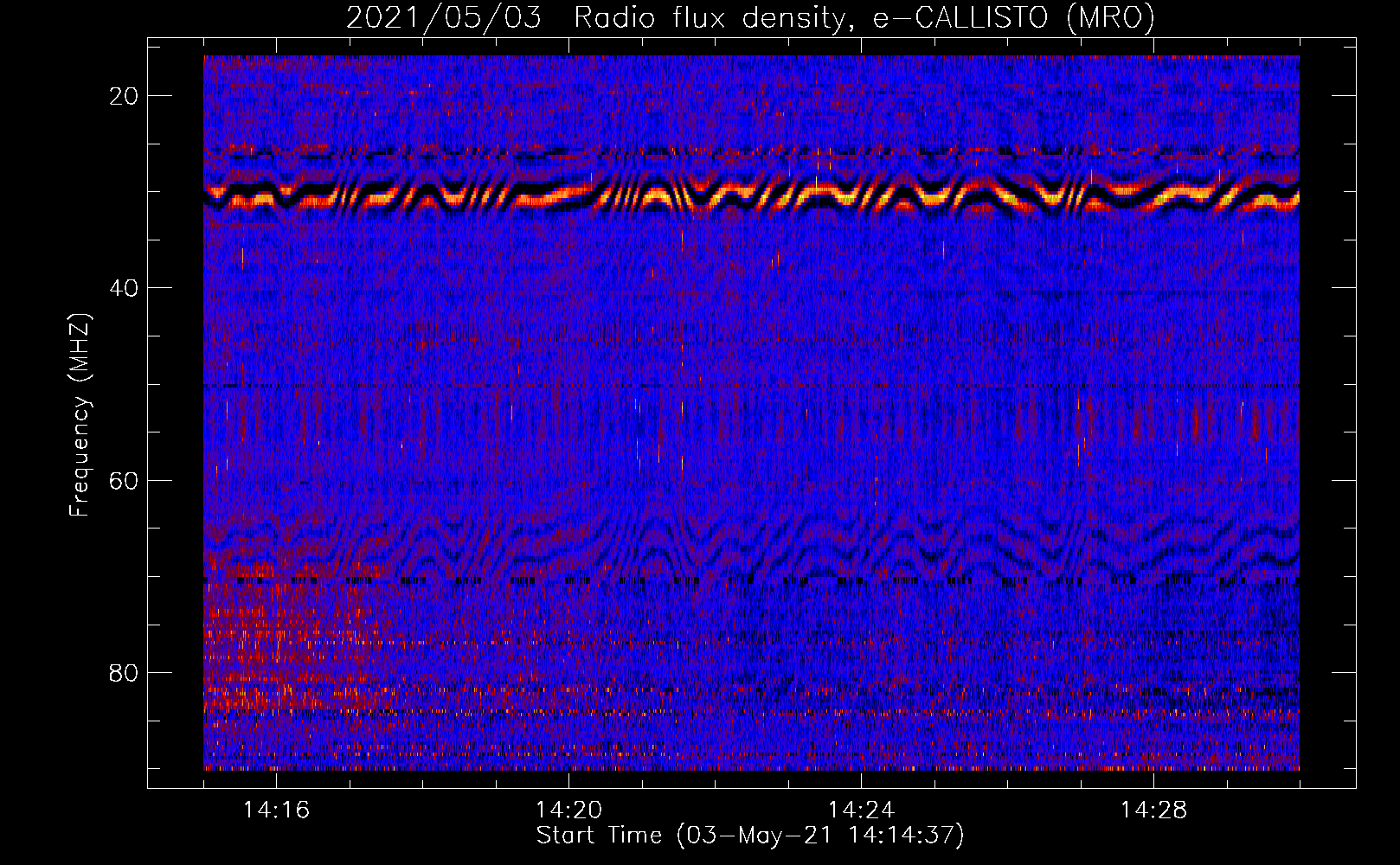Click the 14:16 time tick label
Screen dimensions: 1400x865
pos(276,811)
